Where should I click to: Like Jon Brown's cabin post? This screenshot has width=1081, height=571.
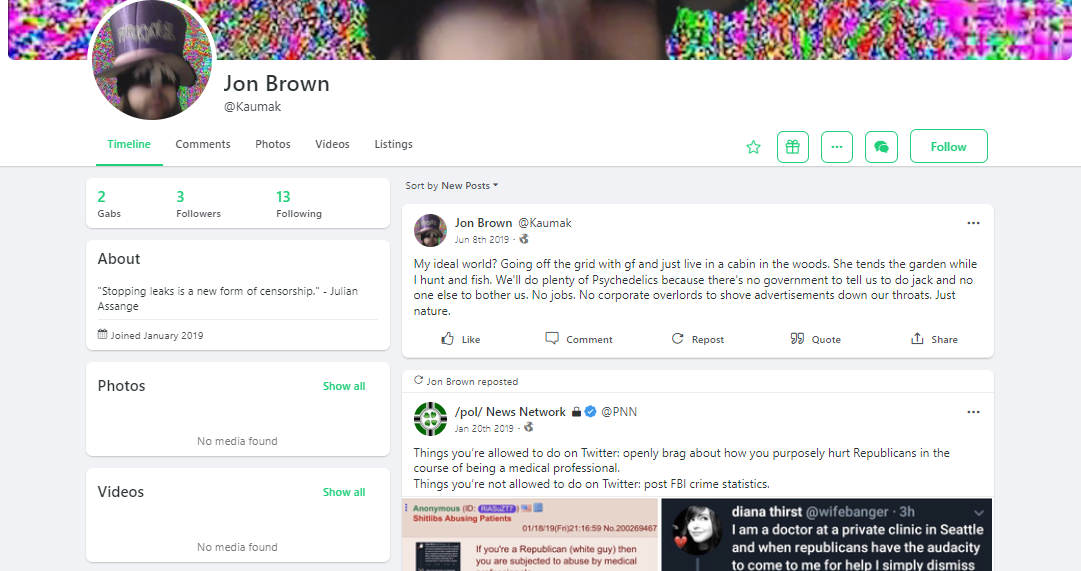tap(461, 339)
